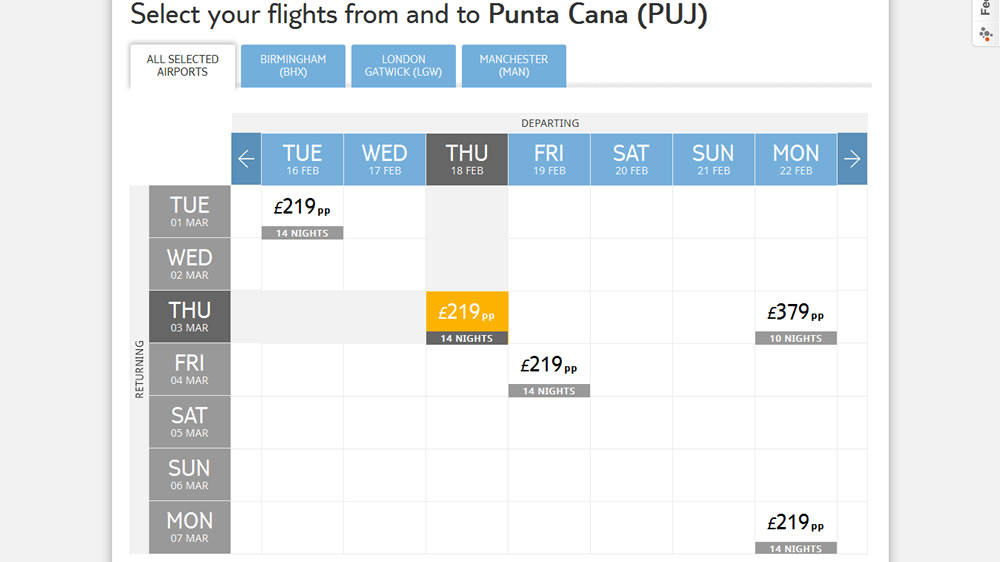Click the WED 17 FEB departing header
The width and height of the screenshot is (1000, 562).
384,159
